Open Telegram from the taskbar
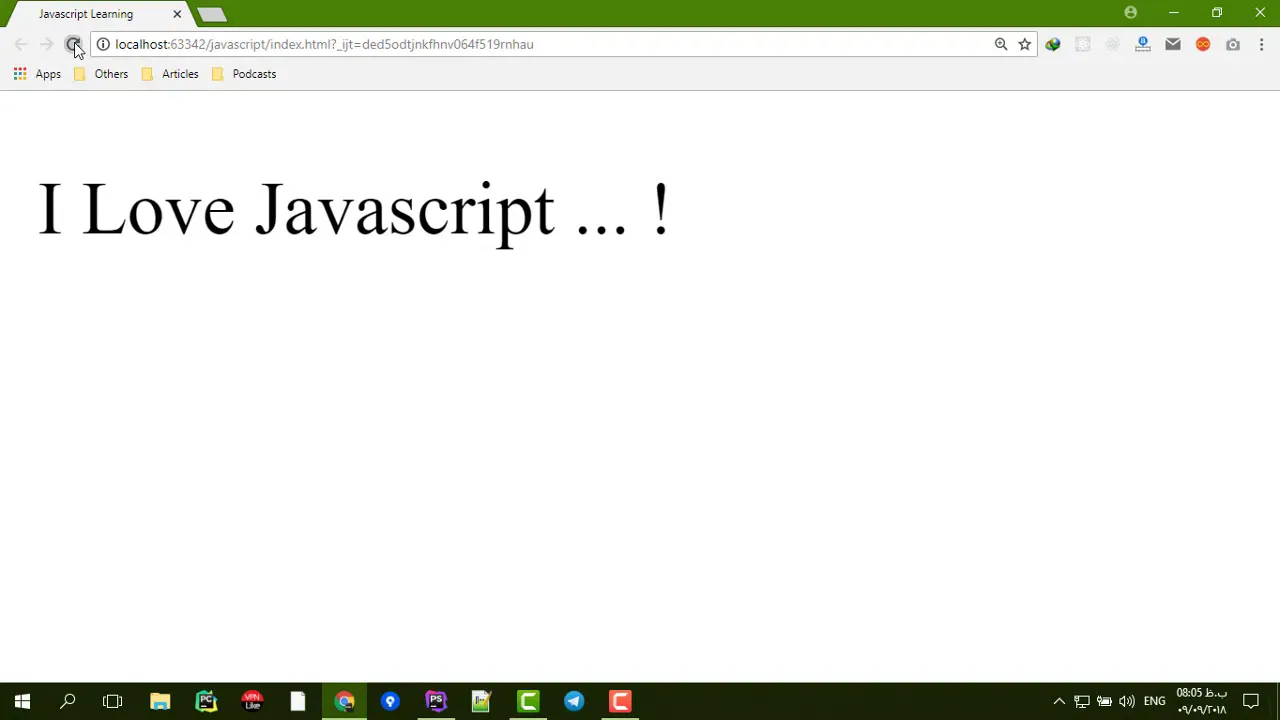 point(574,701)
